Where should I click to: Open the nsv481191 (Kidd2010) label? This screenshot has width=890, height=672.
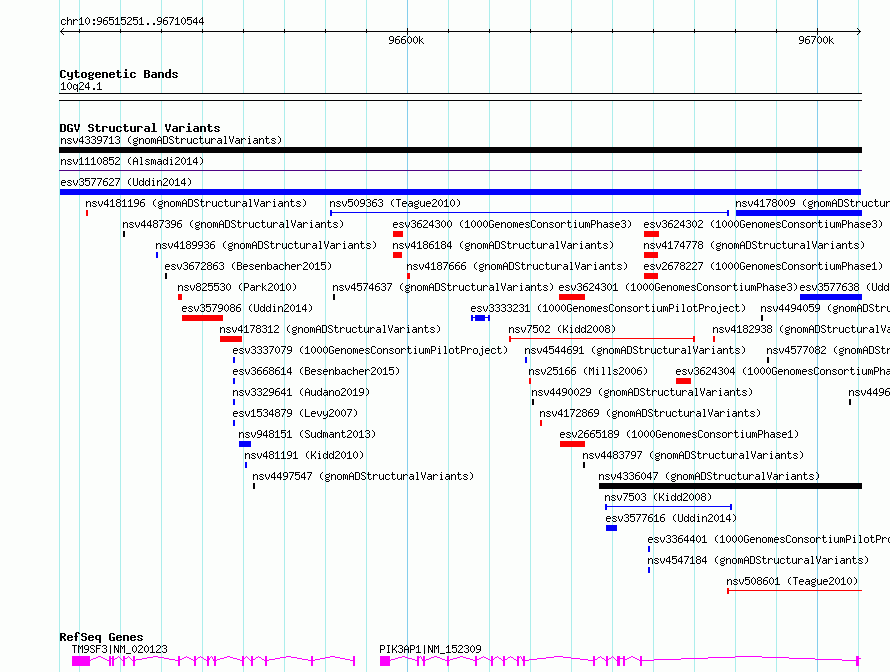tap(304, 455)
